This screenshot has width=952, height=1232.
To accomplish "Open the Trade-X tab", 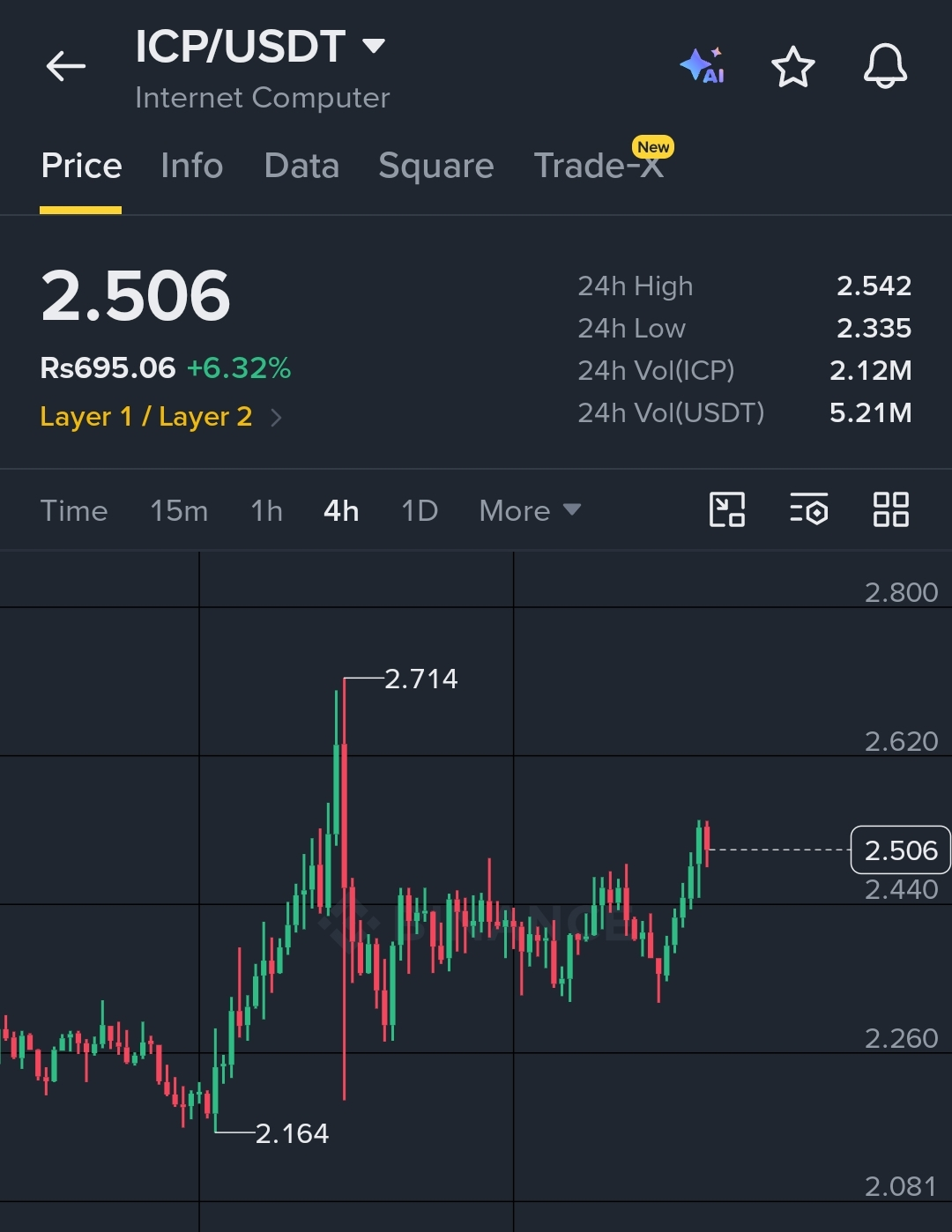I will [599, 166].
